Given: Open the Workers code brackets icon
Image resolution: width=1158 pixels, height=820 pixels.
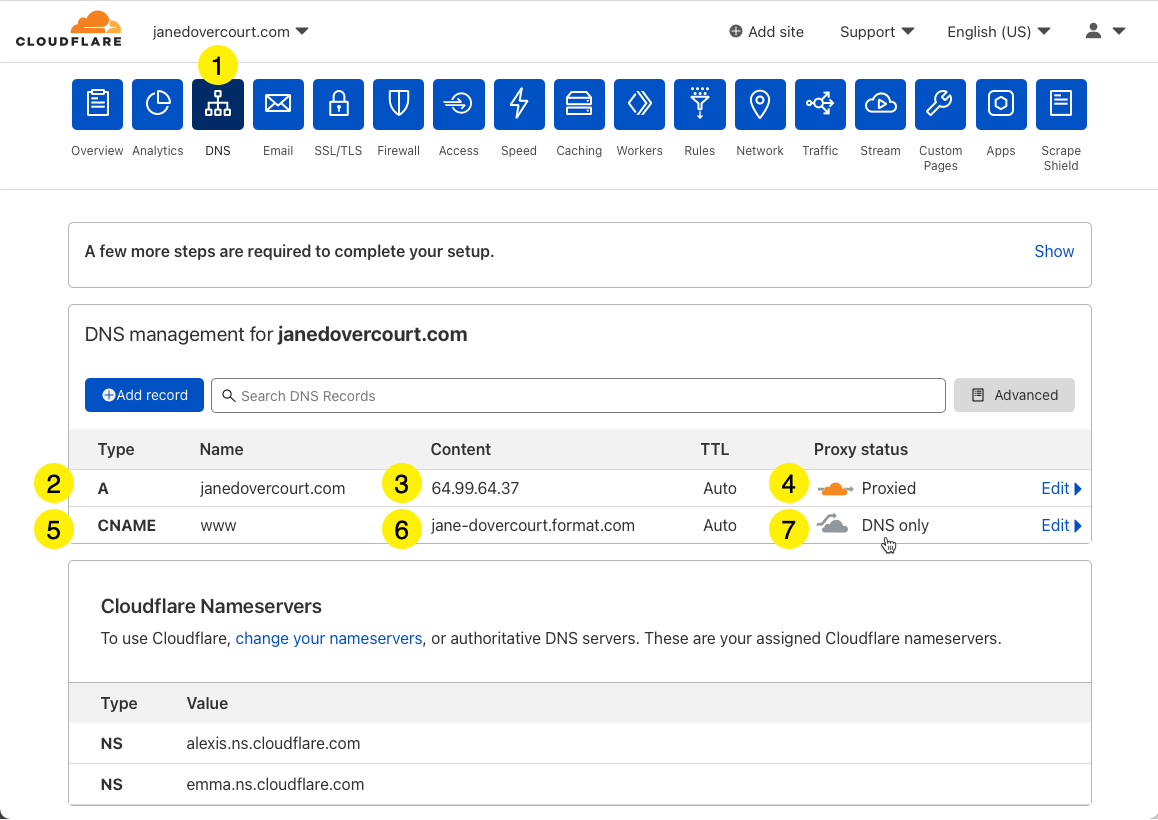Looking at the screenshot, I should tap(640, 104).
